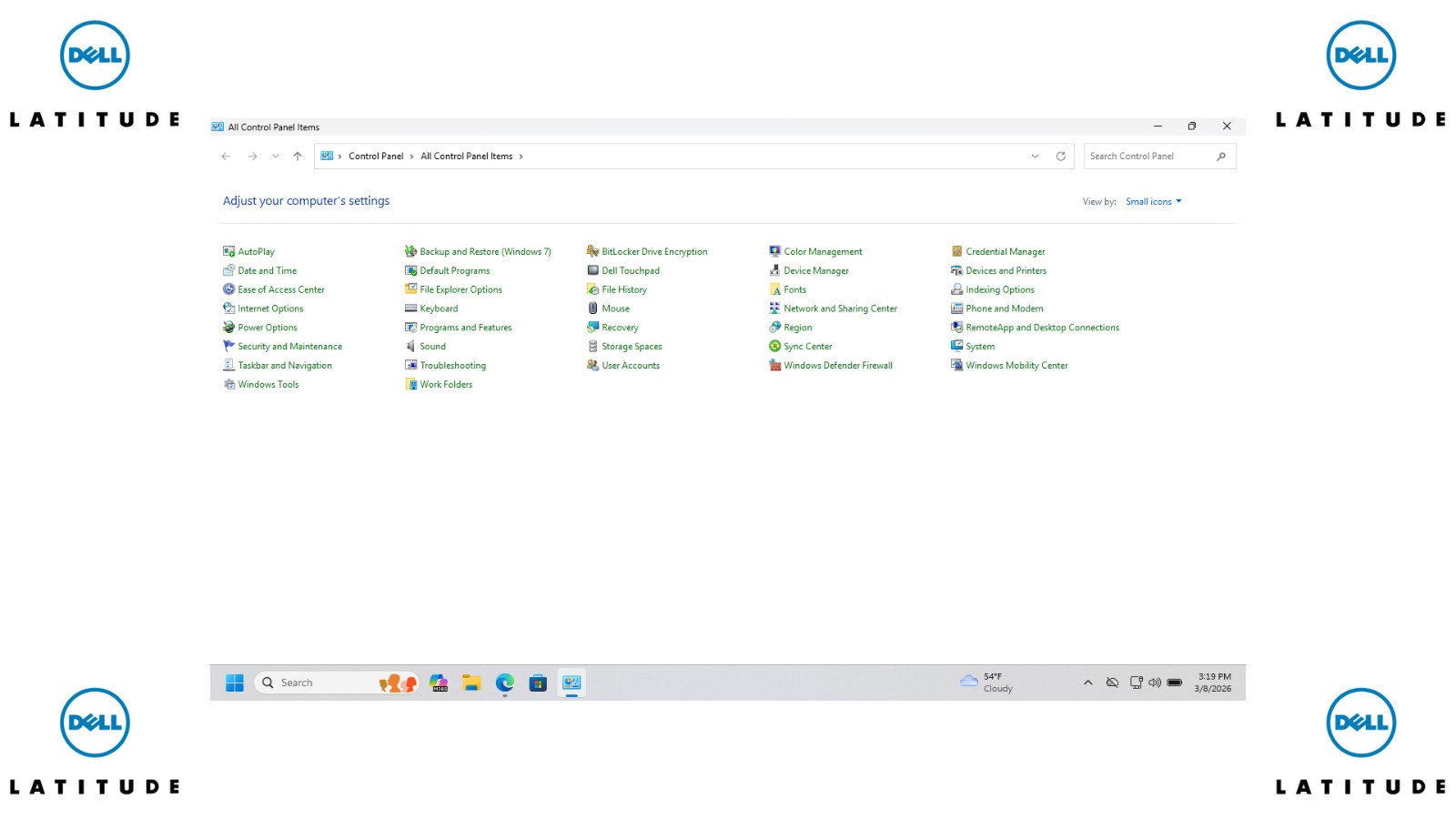
Task: Click the Credential Manager icon
Action: [957, 251]
